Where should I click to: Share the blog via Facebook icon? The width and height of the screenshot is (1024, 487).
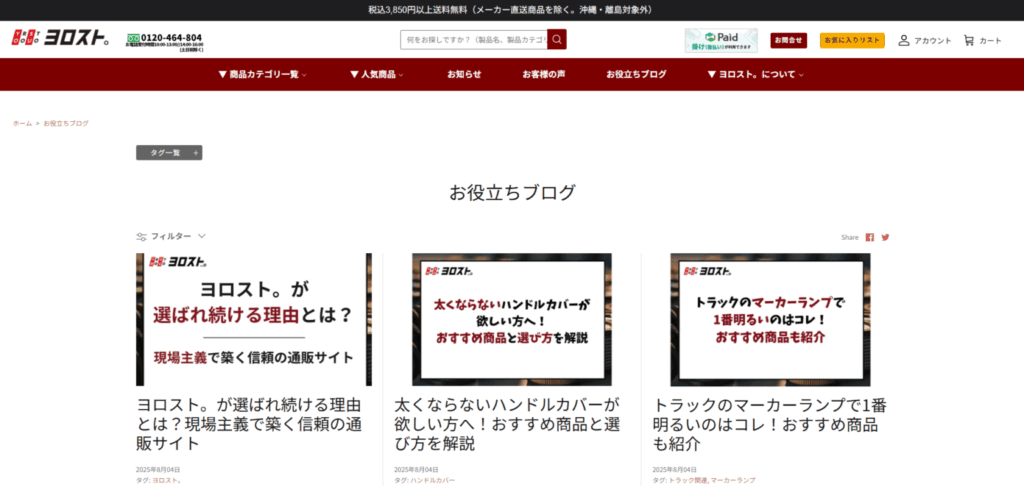click(x=870, y=238)
